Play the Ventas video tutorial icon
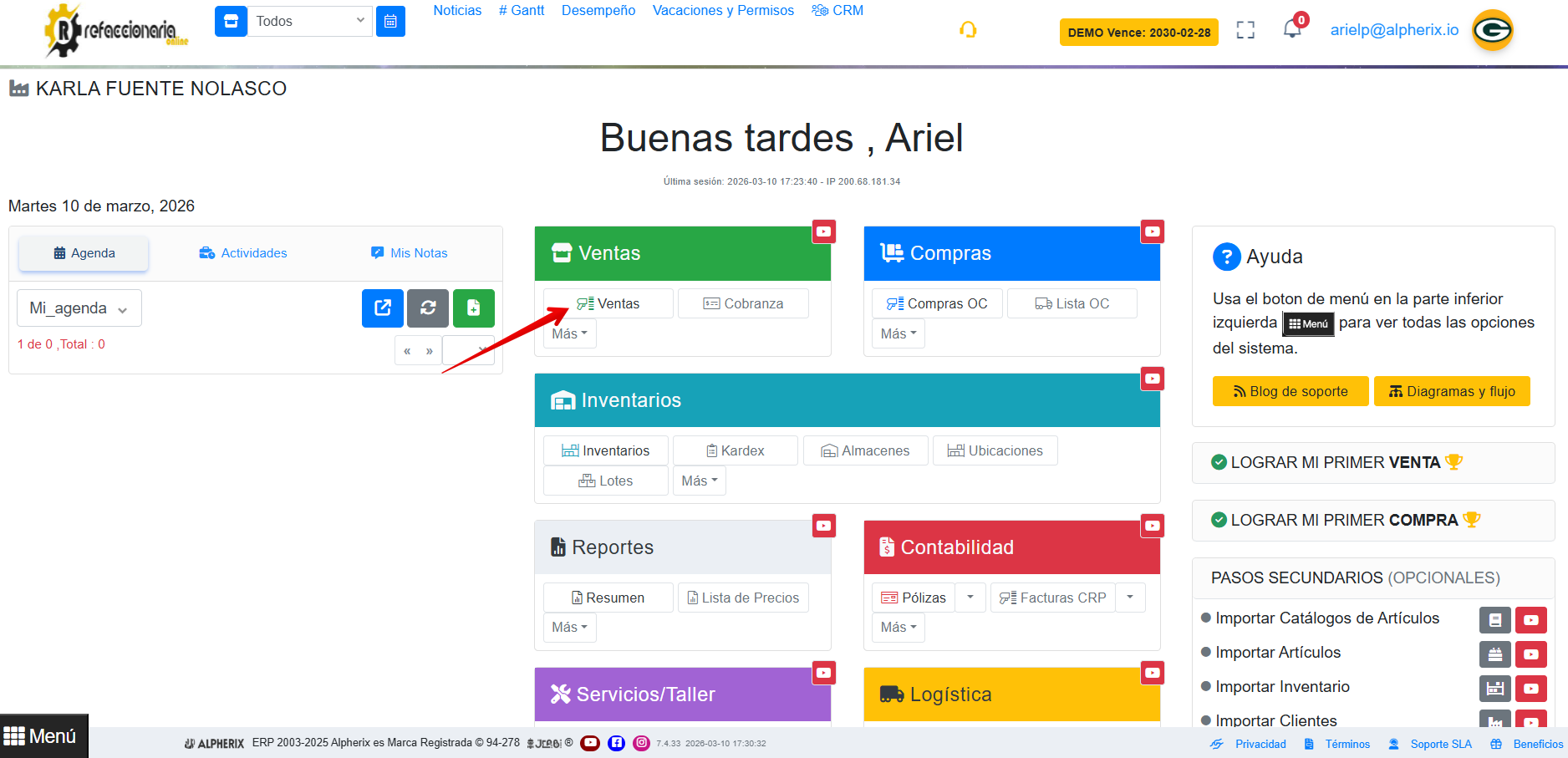This screenshot has width=1568, height=758. tap(823, 231)
